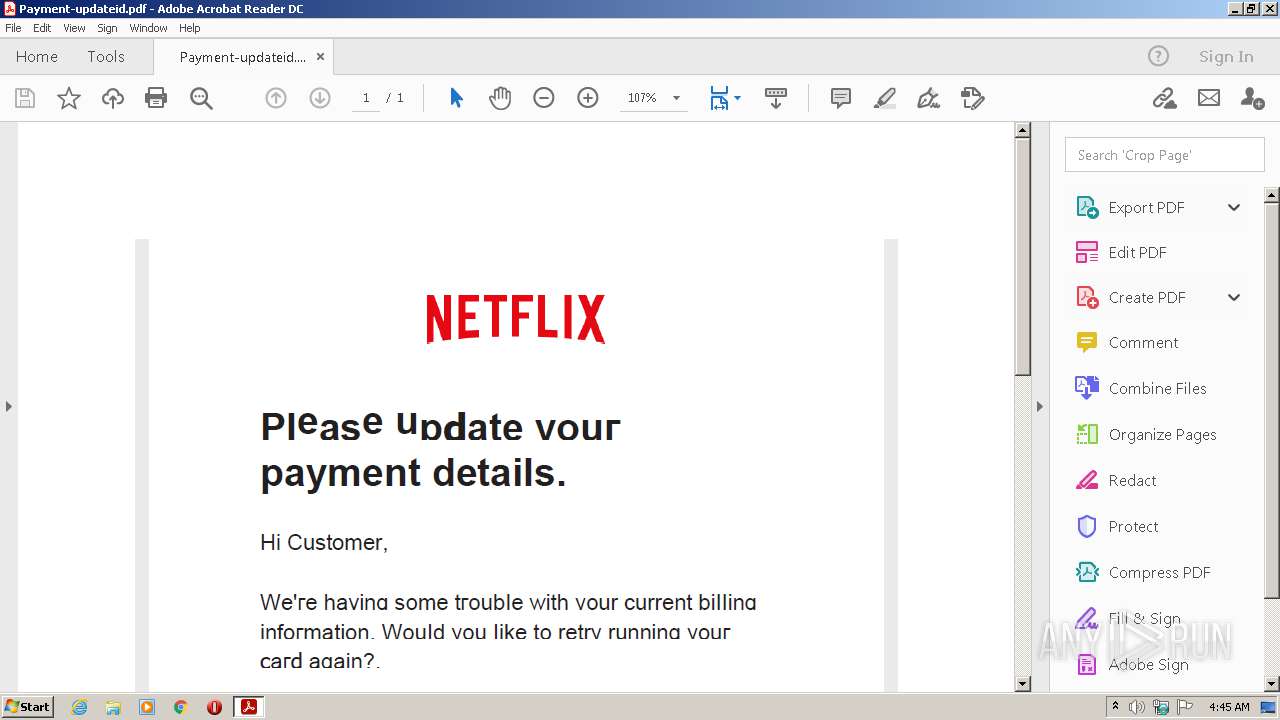
Task: Open Windows Start button
Action: (28, 706)
